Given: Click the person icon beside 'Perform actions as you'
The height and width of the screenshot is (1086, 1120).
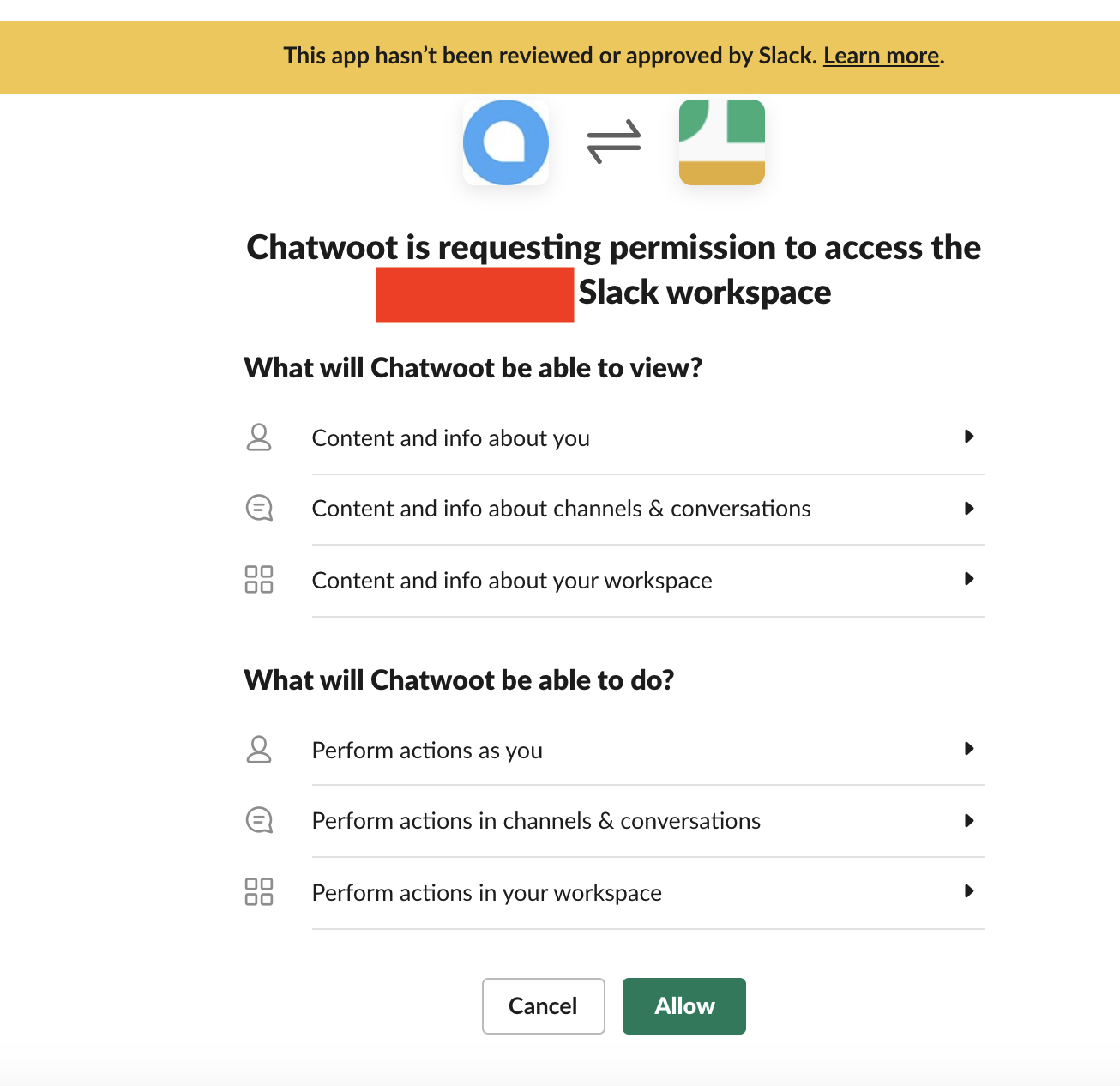Looking at the screenshot, I should (x=259, y=750).
